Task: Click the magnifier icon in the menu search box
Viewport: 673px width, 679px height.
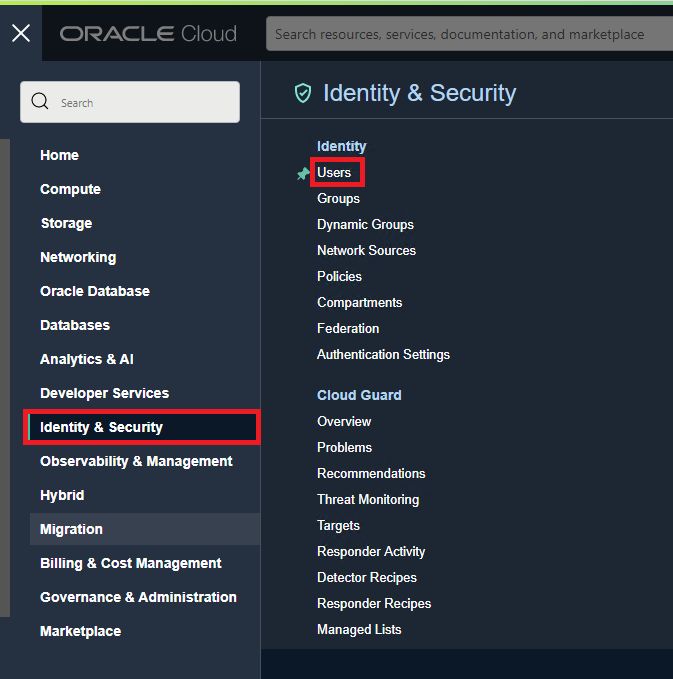Action: (40, 101)
